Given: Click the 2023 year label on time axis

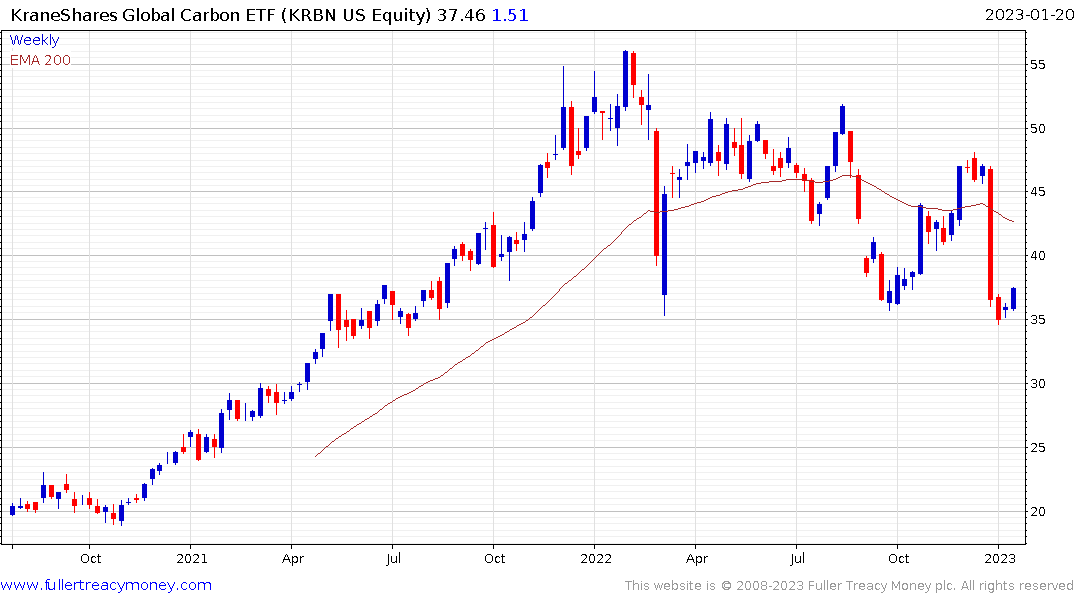Looking at the screenshot, I should tap(1000, 559).
